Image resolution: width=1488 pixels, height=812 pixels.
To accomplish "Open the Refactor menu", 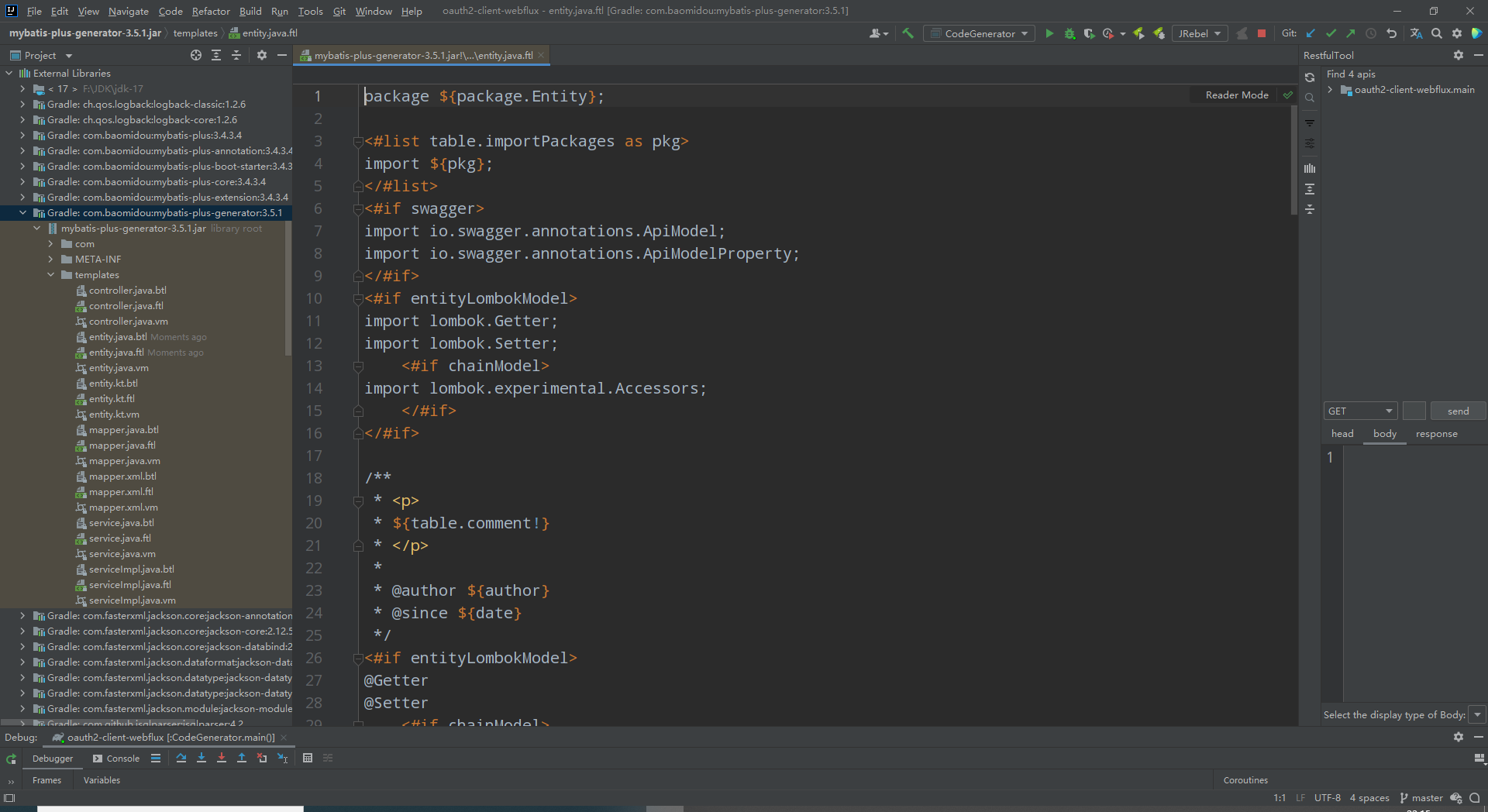I will (x=211, y=11).
